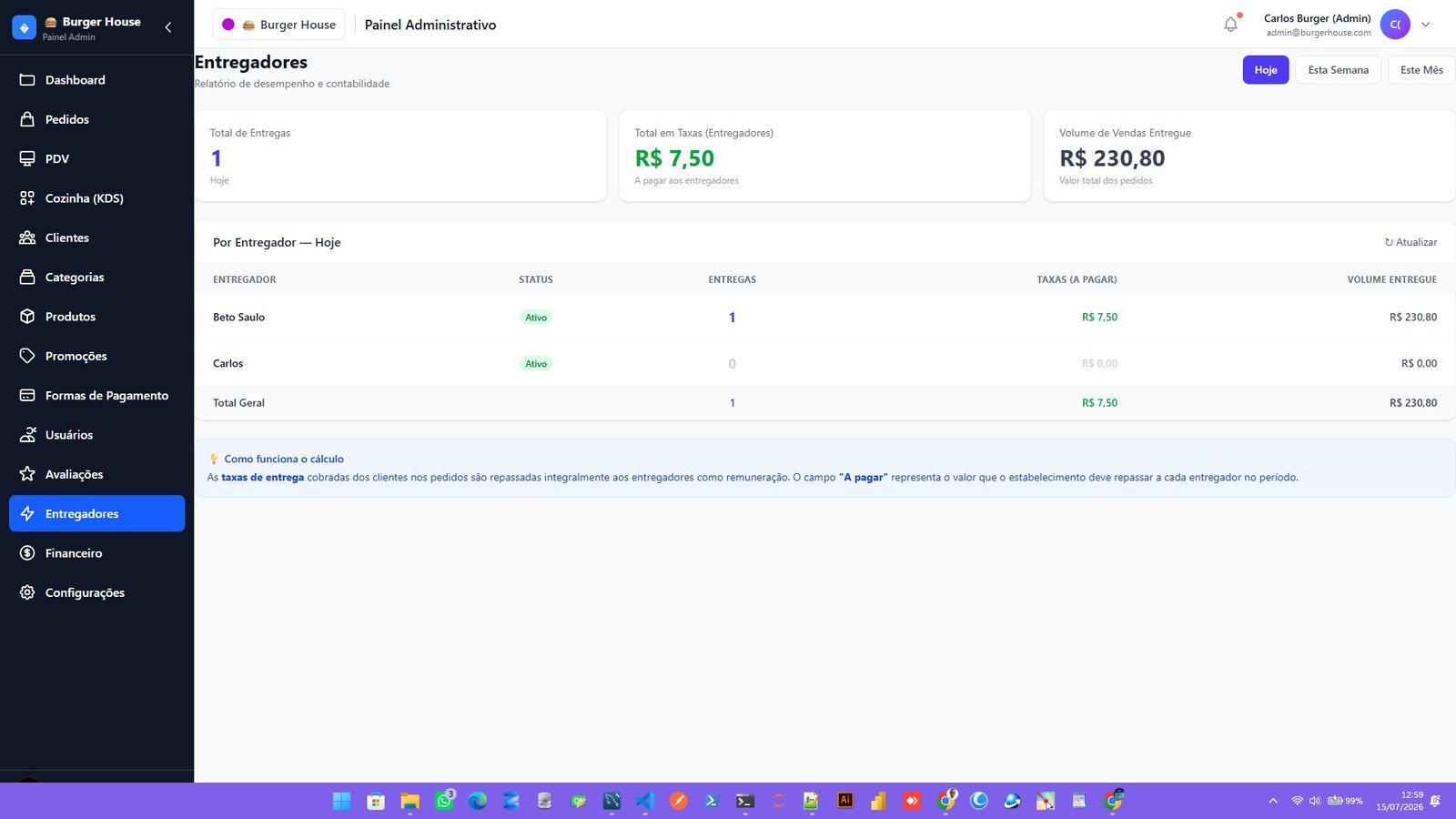Open Produtos box icon
Viewport: 1456px width, 819px height.
coord(27,317)
